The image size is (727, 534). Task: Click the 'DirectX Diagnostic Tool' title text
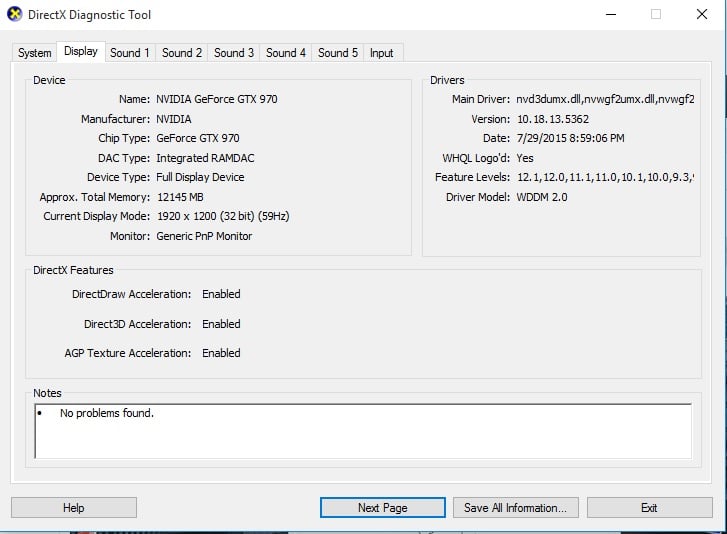89,15
